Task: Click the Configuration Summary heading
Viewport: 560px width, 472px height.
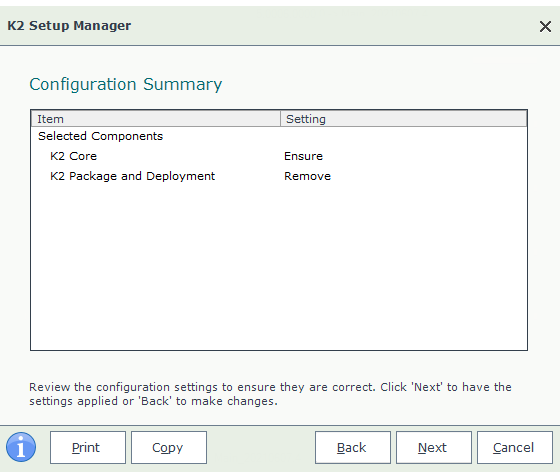Action: tap(126, 85)
